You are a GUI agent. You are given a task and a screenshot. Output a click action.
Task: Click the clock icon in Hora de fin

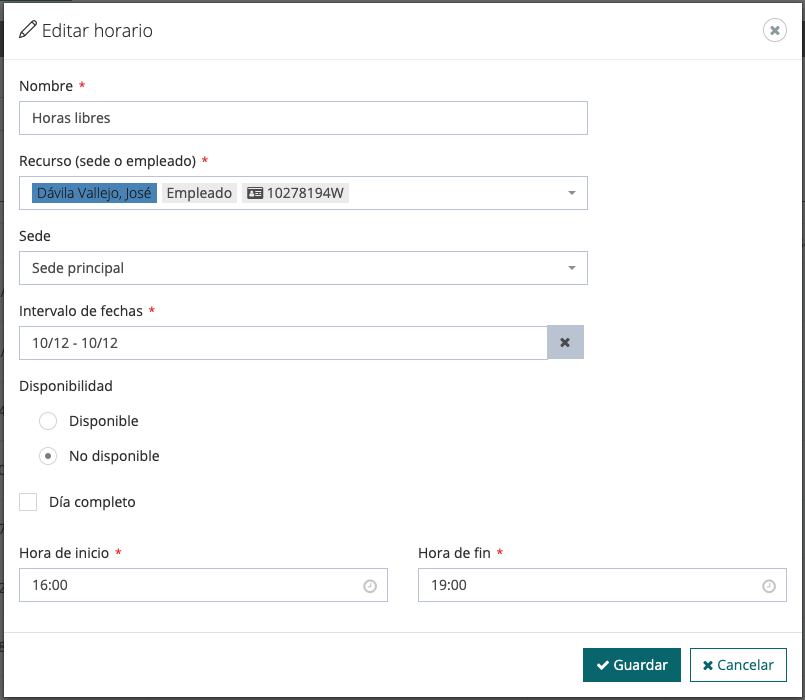[768, 586]
